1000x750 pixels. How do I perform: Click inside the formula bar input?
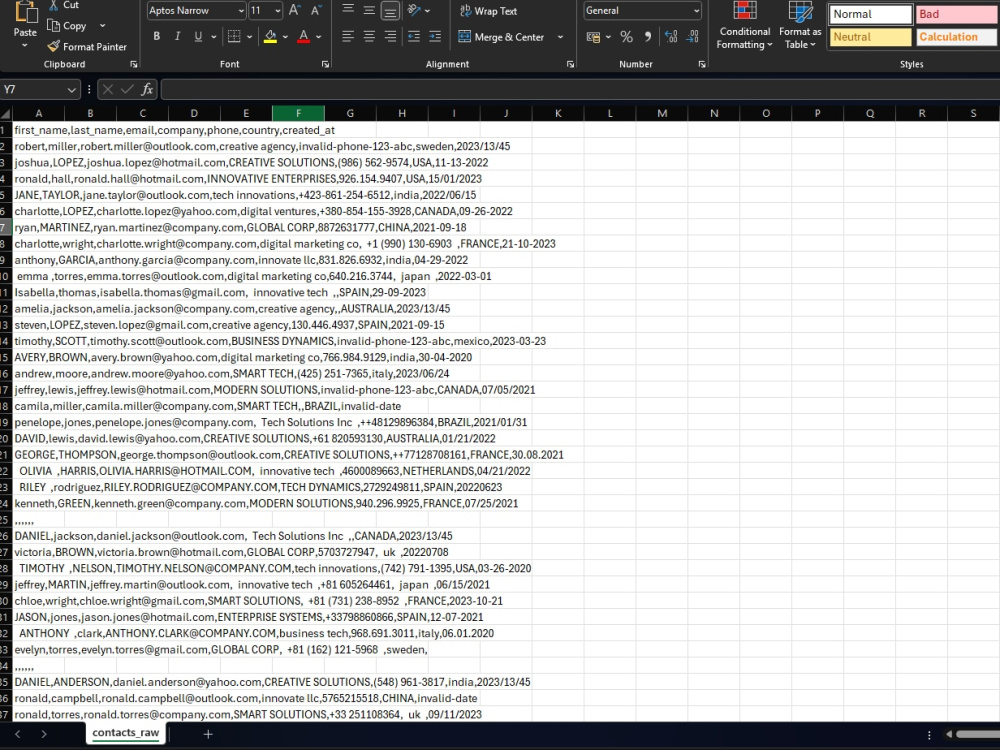(580, 89)
